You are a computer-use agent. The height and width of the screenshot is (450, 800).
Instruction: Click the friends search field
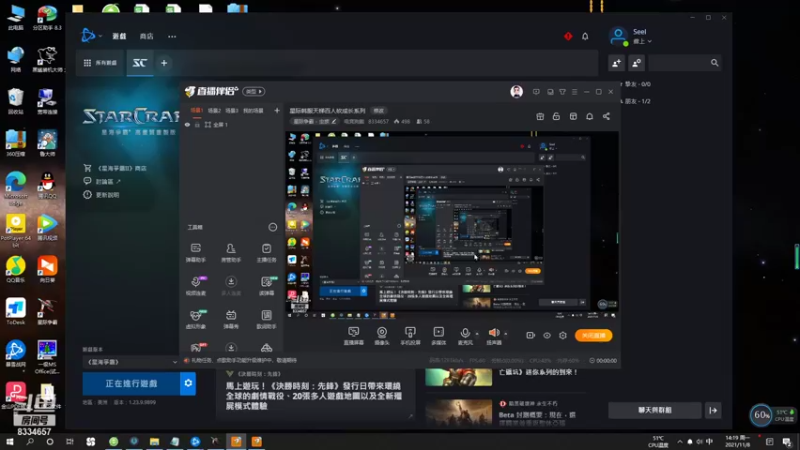click(686, 63)
